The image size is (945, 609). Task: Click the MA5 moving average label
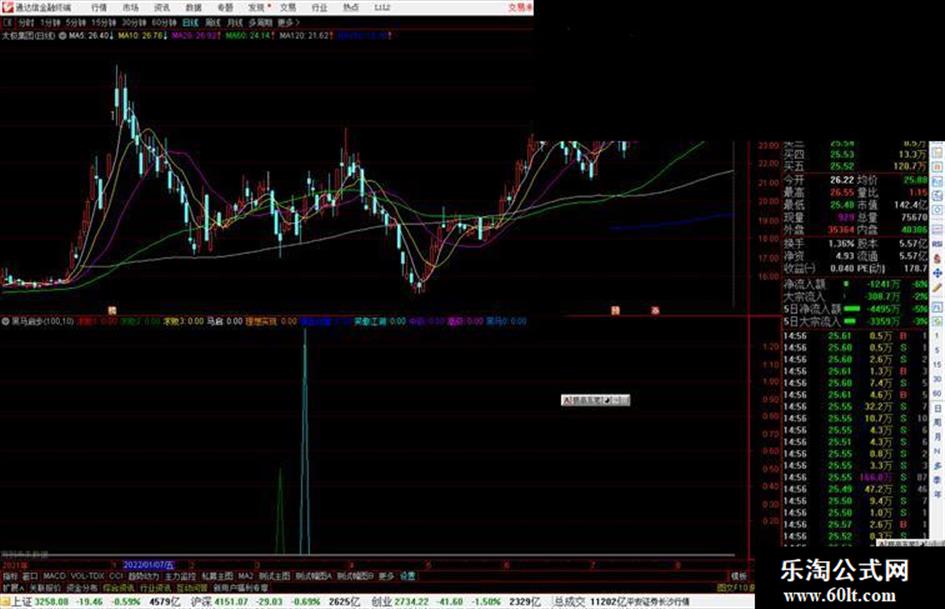[92, 36]
